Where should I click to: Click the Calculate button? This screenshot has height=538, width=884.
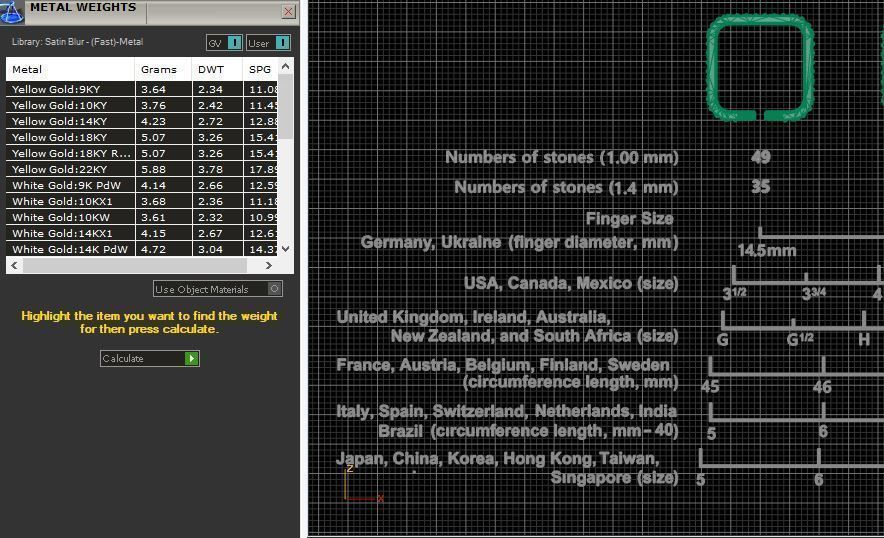pyautogui.click(x=149, y=358)
